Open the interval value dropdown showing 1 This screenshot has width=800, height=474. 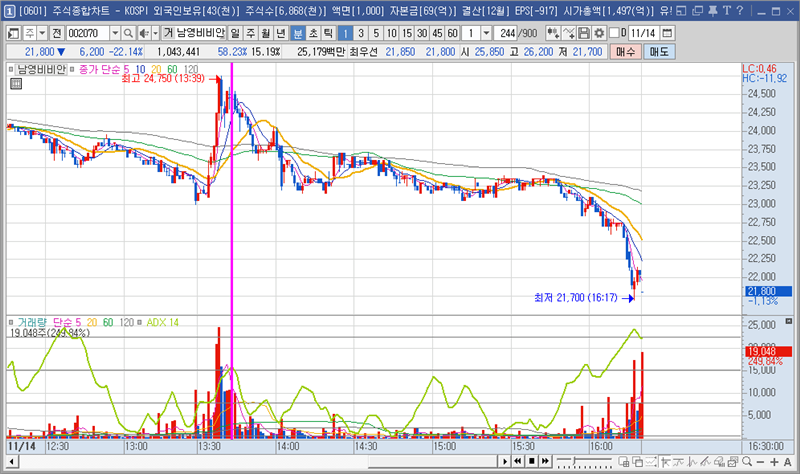click(487, 32)
